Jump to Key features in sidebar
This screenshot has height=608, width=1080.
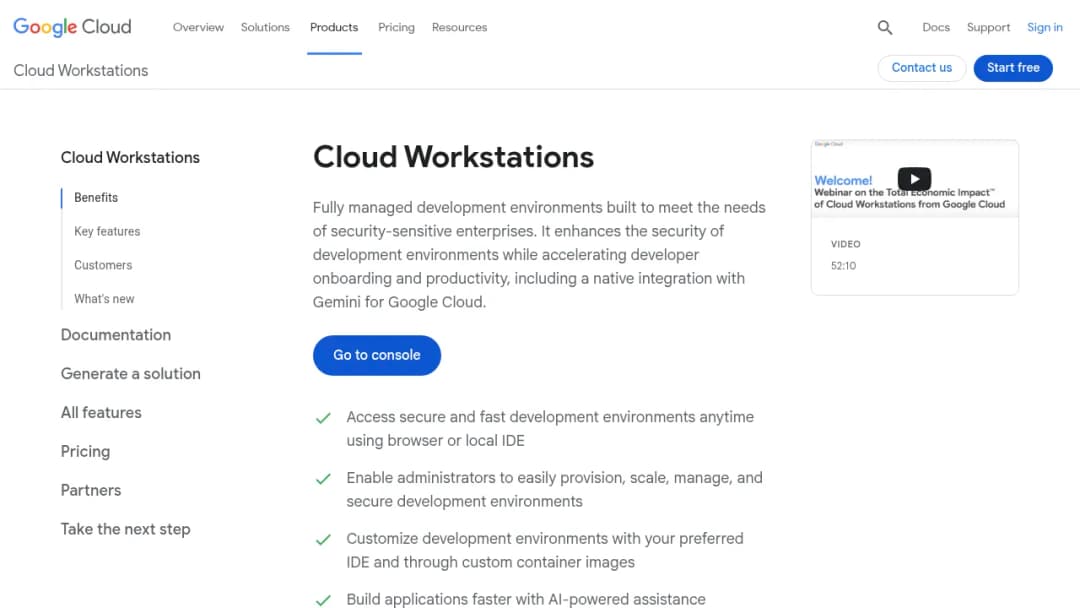(x=107, y=231)
